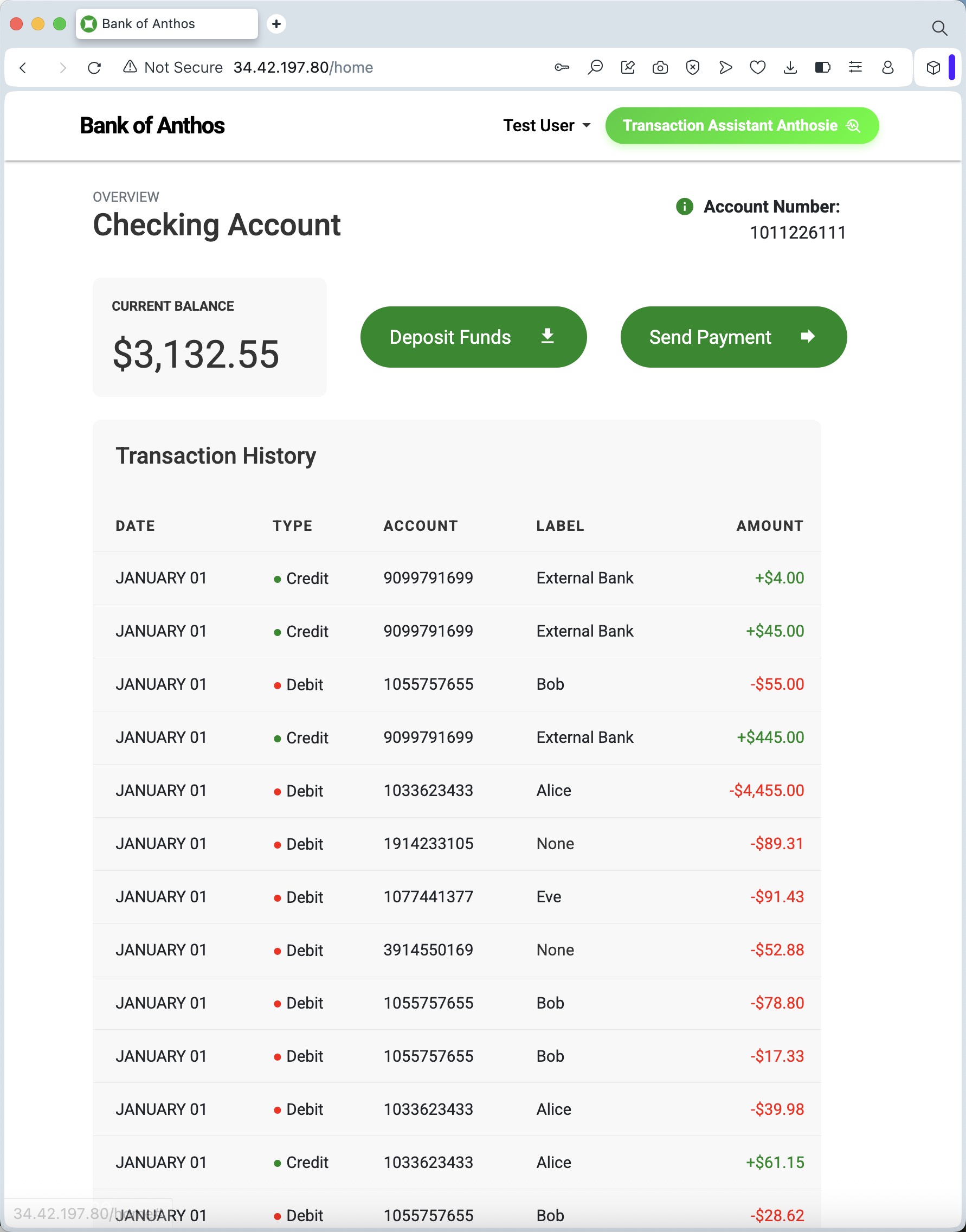Take a snapshot with camera icon
Screen dimensions: 966x1232
(660, 68)
